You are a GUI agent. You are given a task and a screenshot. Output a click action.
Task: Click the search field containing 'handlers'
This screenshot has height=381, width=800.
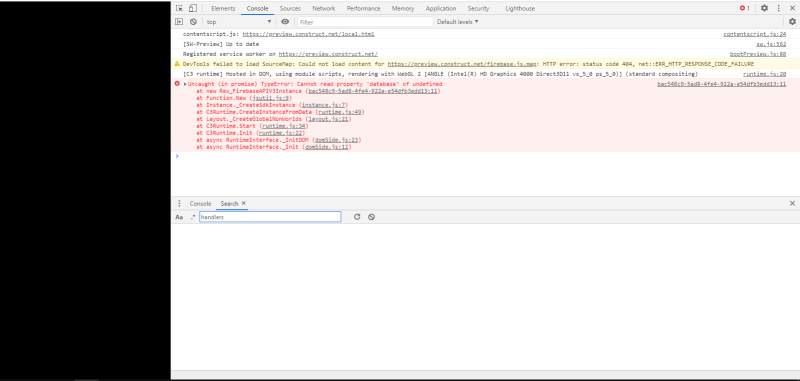(x=270, y=217)
